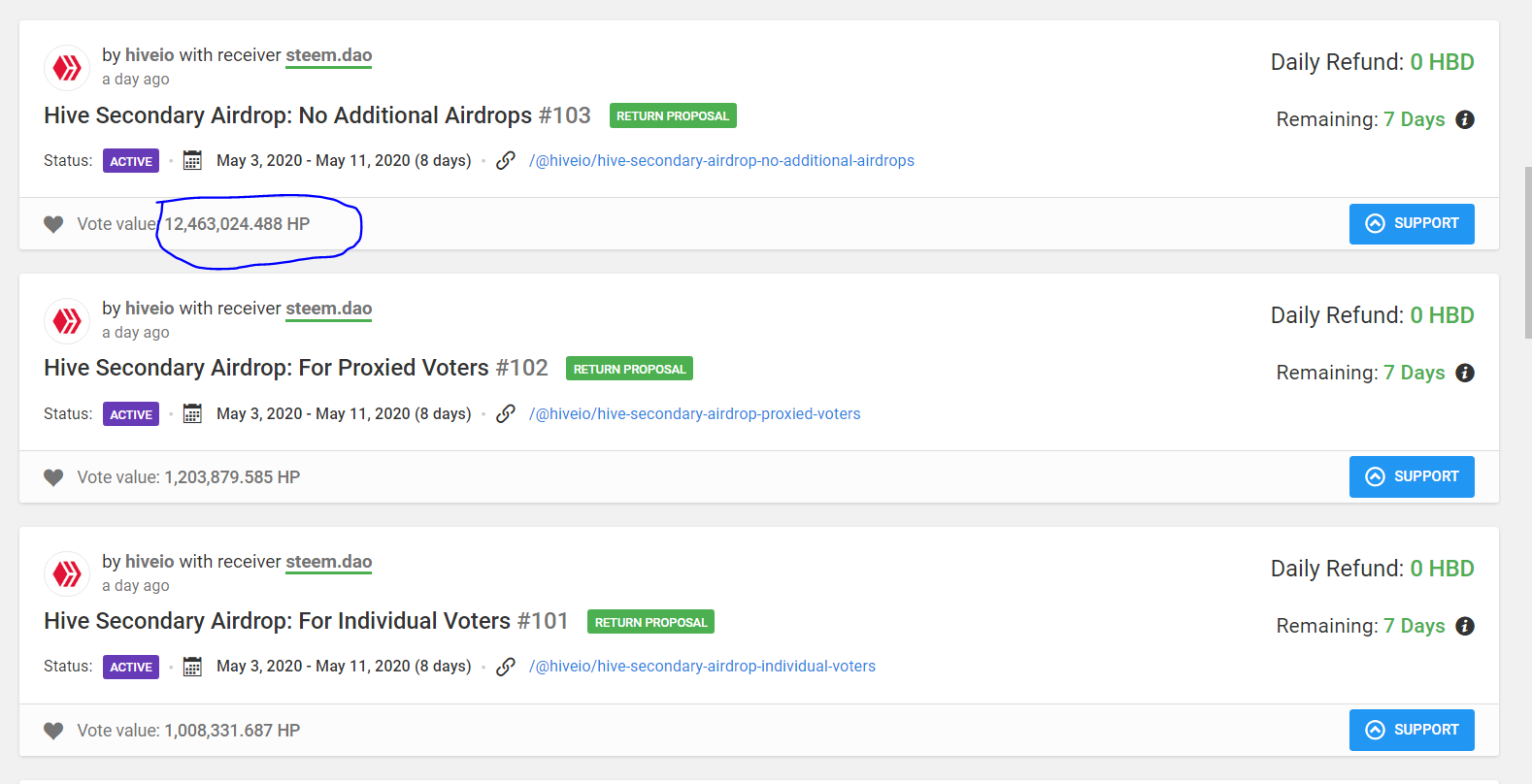Click the hiveio avatar on proposal #101

[x=67, y=574]
